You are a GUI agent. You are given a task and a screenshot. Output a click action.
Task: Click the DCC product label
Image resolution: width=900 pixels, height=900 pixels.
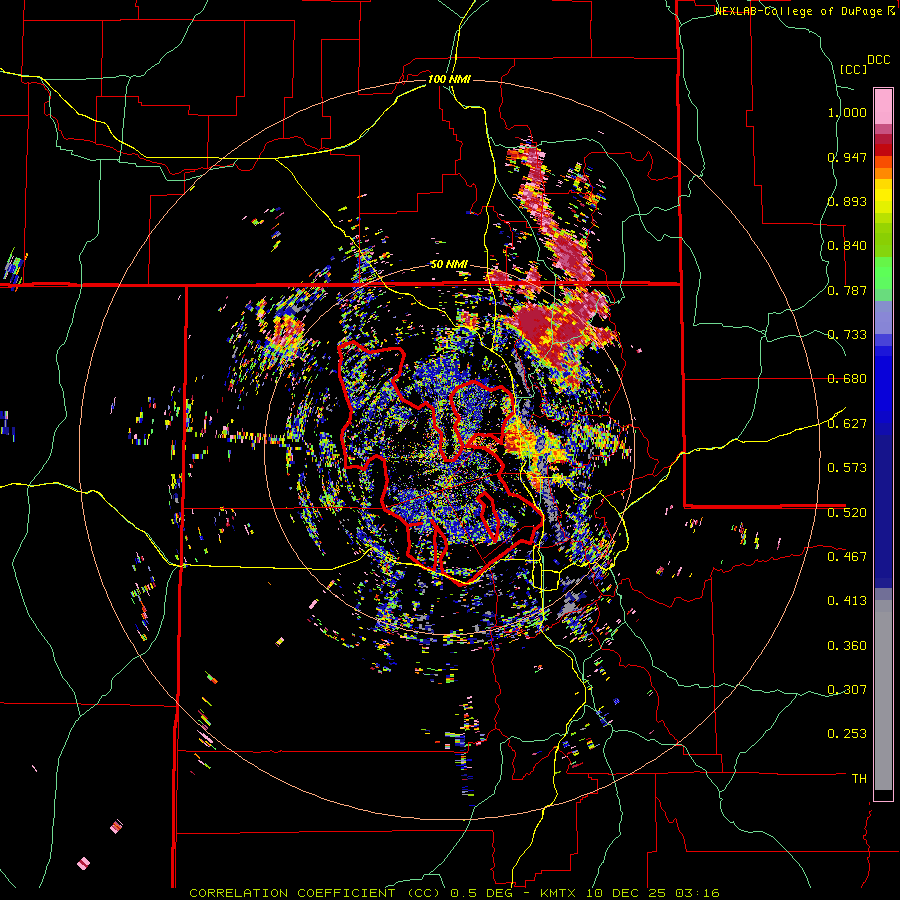coord(878,60)
